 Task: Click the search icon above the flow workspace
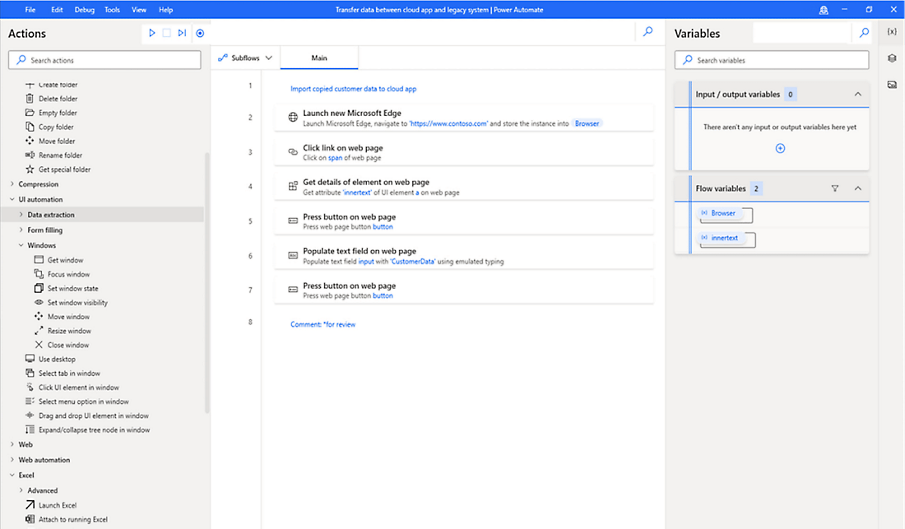click(x=648, y=32)
